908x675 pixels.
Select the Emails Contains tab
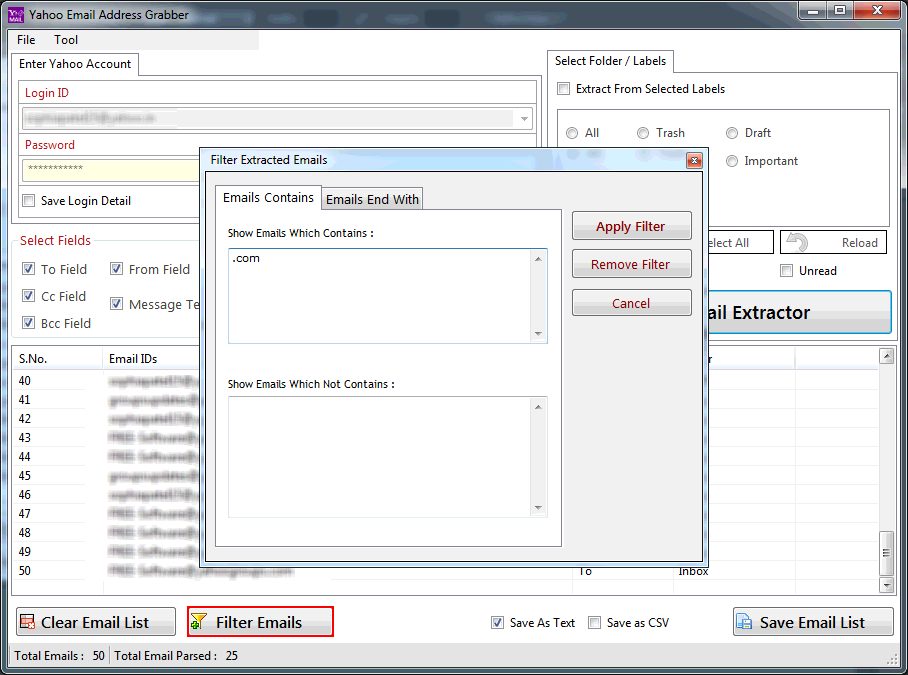click(x=268, y=198)
